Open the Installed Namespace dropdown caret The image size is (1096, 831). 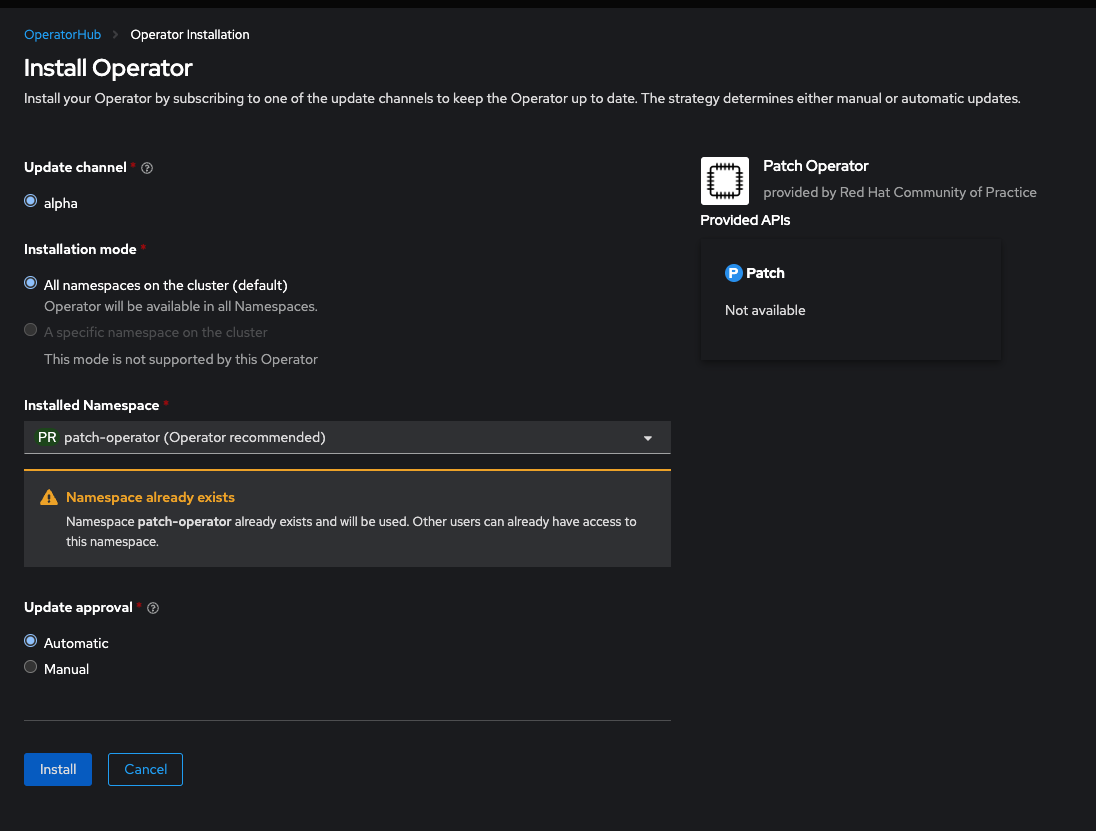point(648,437)
